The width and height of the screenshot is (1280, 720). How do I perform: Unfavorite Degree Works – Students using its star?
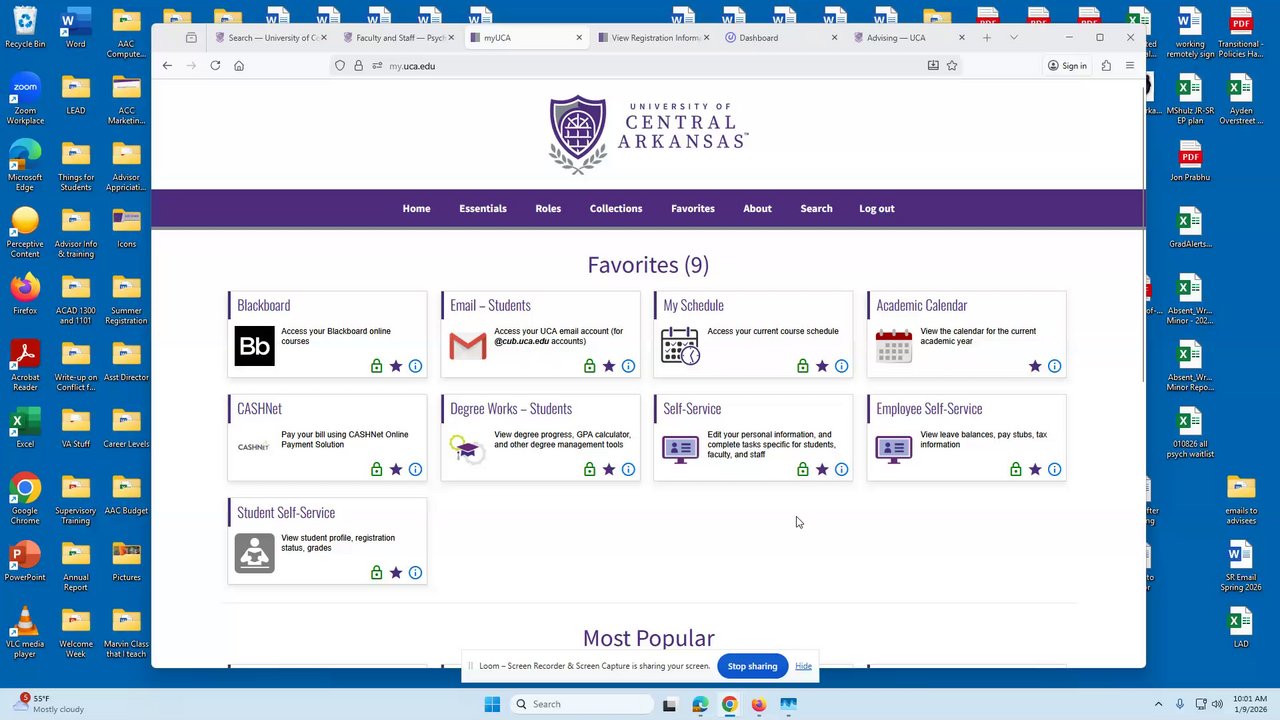click(x=609, y=469)
